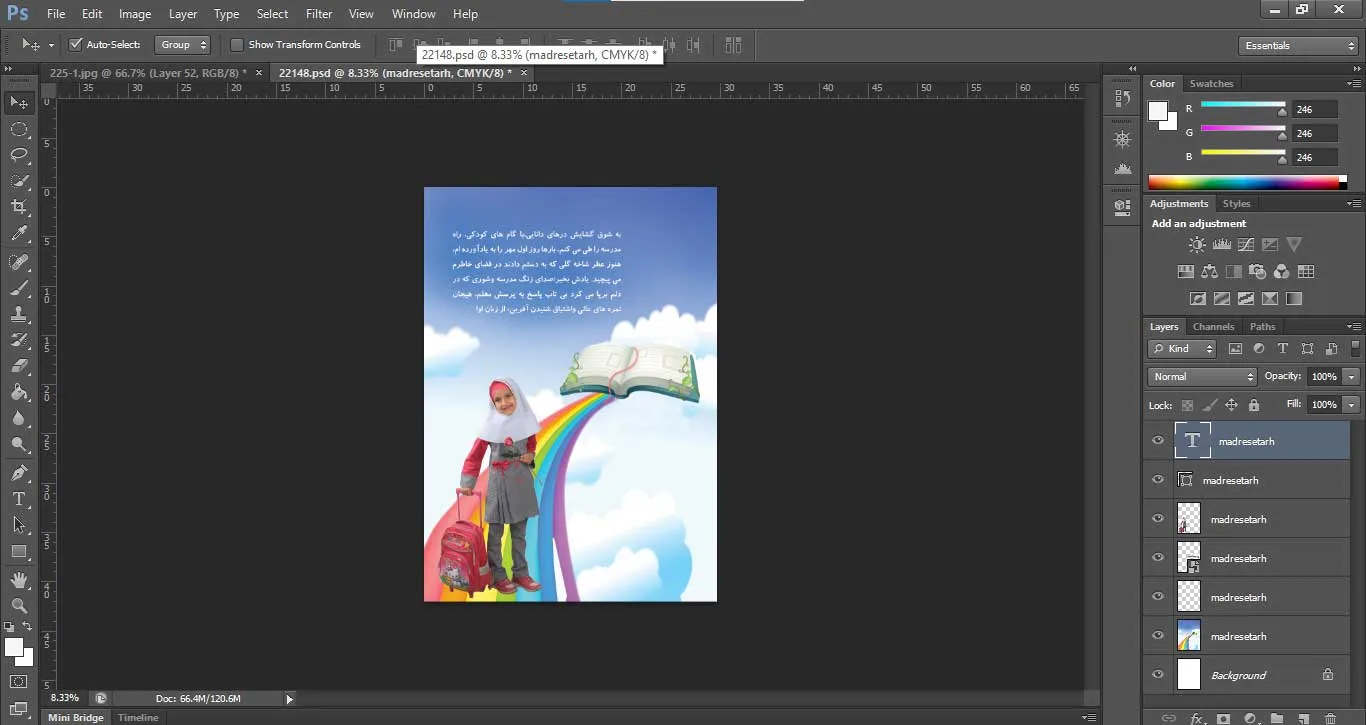
Task: Select the Move tool
Action: coord(19,102)
